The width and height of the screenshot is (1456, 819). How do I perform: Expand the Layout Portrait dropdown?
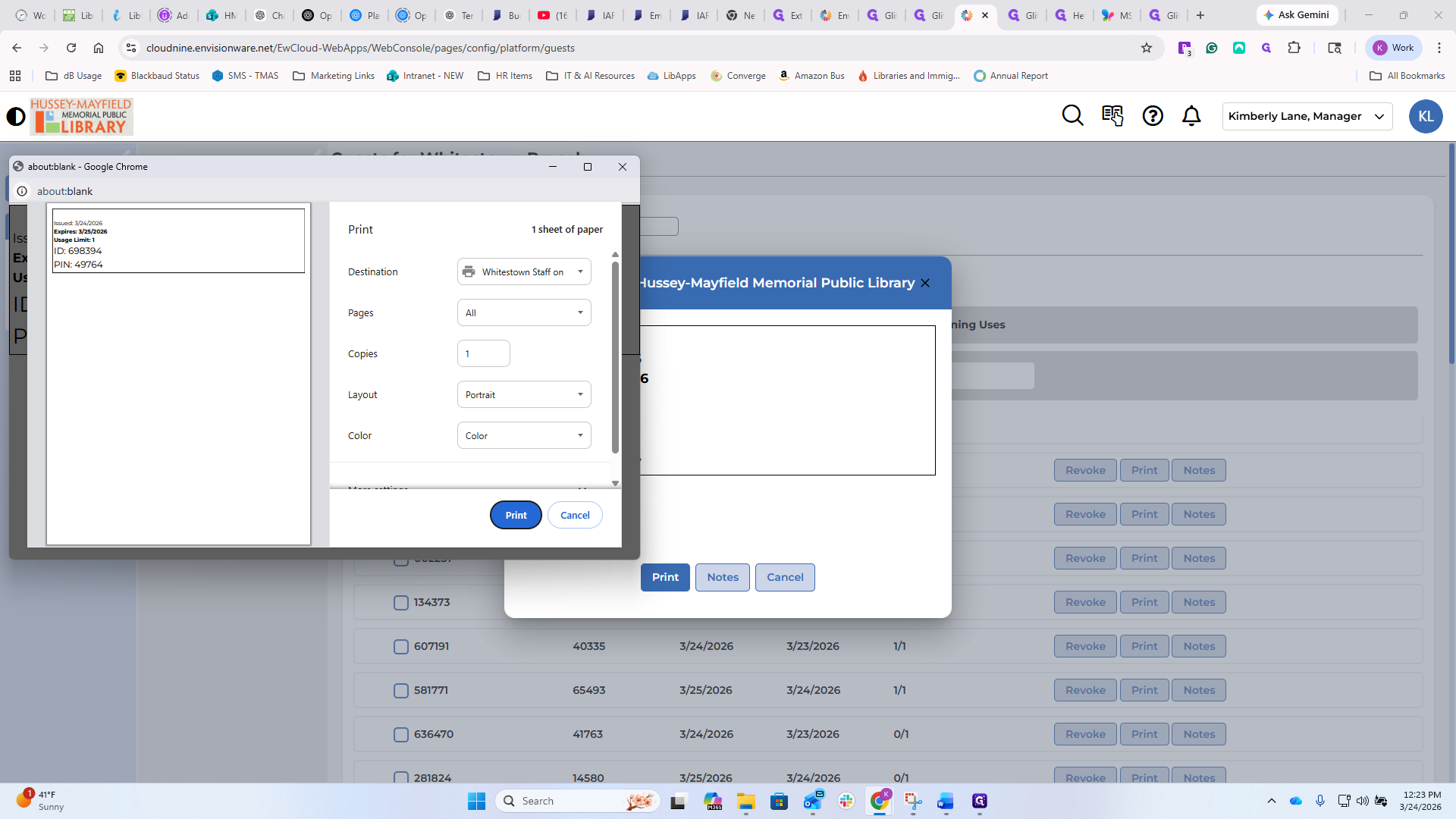[524, 395]
